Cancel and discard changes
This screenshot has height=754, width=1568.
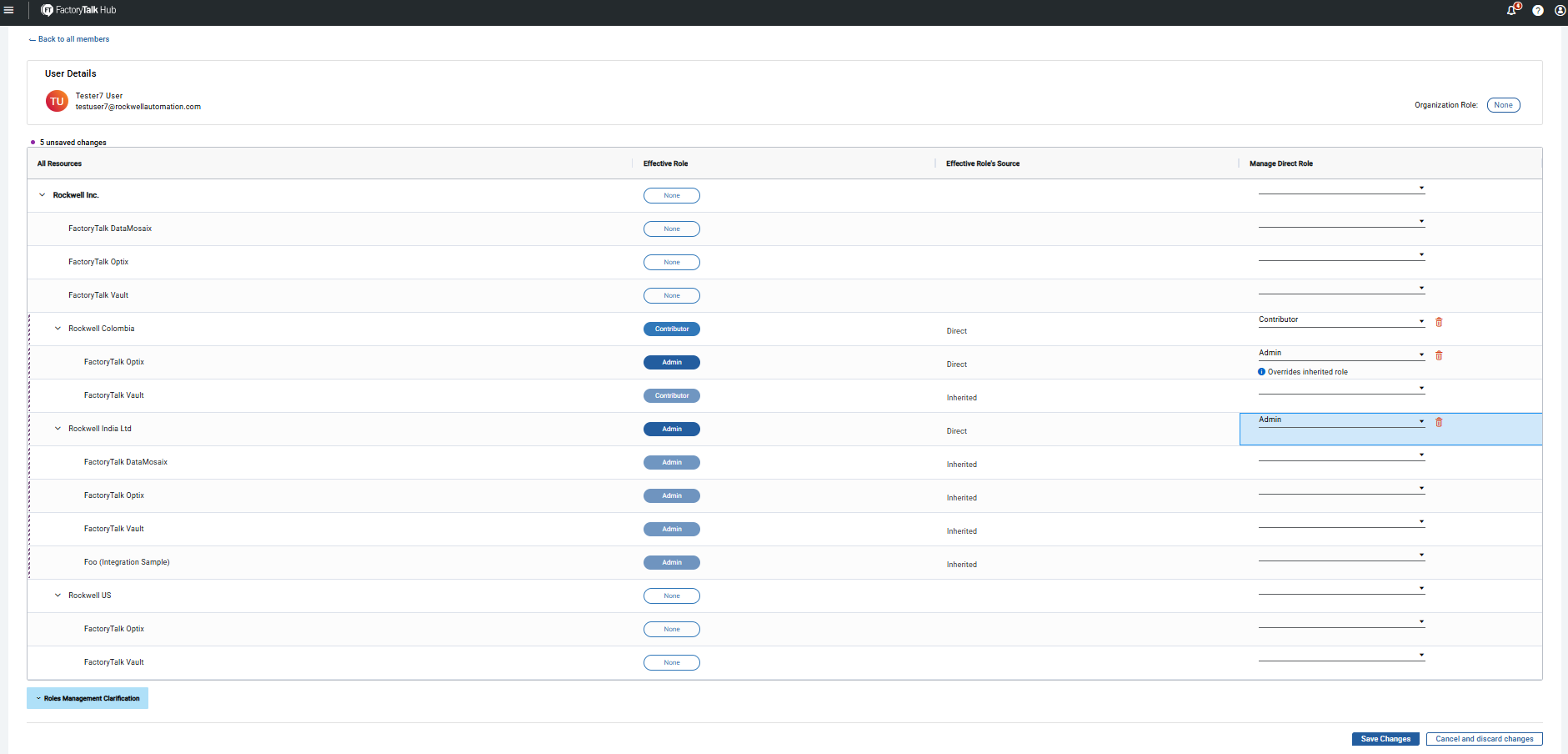(x=1484, y=739)
